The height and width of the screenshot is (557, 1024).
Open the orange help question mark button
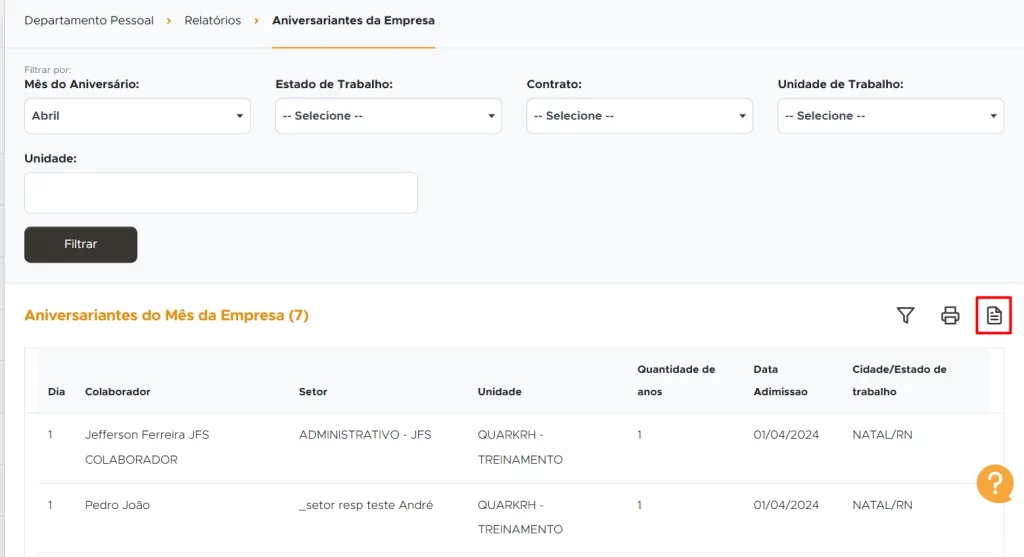click(x=994, y=484)
